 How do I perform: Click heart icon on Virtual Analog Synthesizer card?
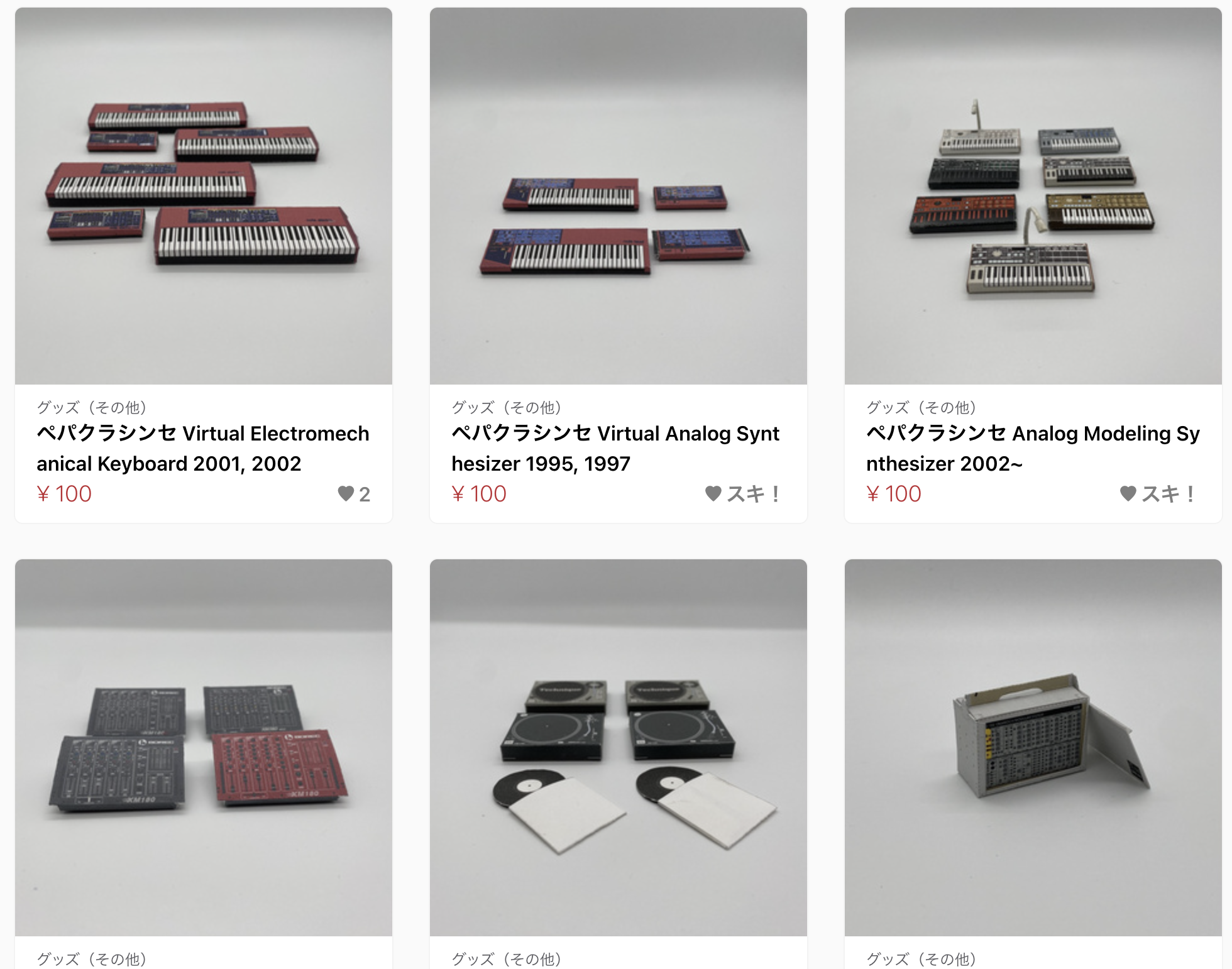click(713, 493)
